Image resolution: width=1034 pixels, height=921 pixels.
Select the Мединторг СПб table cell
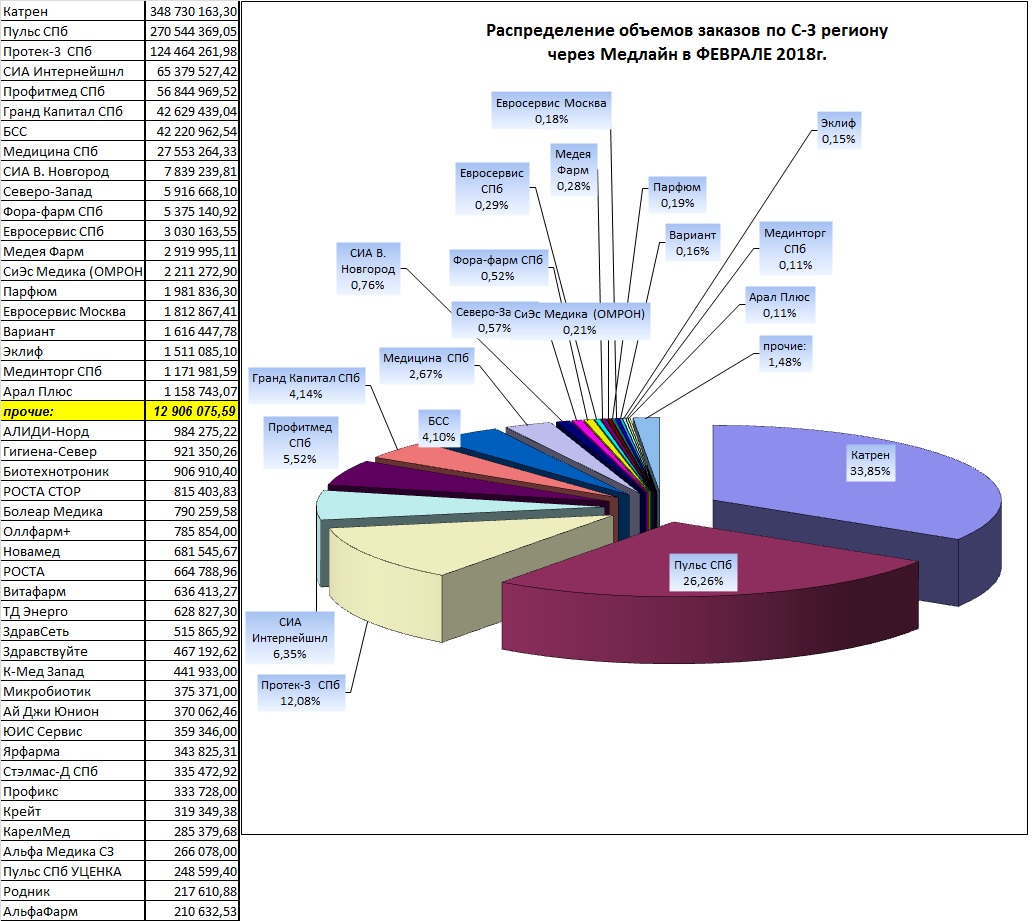click(72, 371)
